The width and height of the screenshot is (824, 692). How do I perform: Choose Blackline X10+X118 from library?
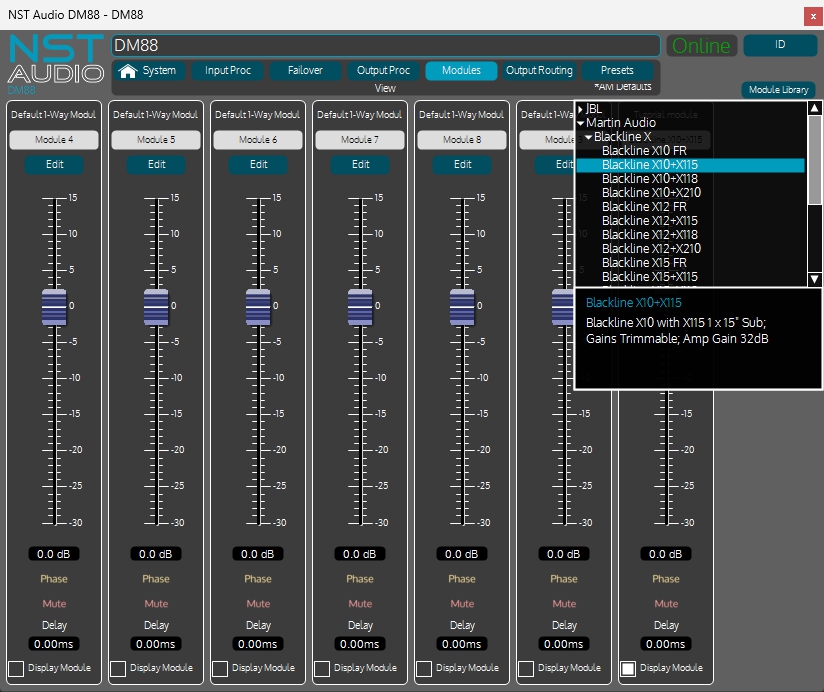tap(650, 179)
